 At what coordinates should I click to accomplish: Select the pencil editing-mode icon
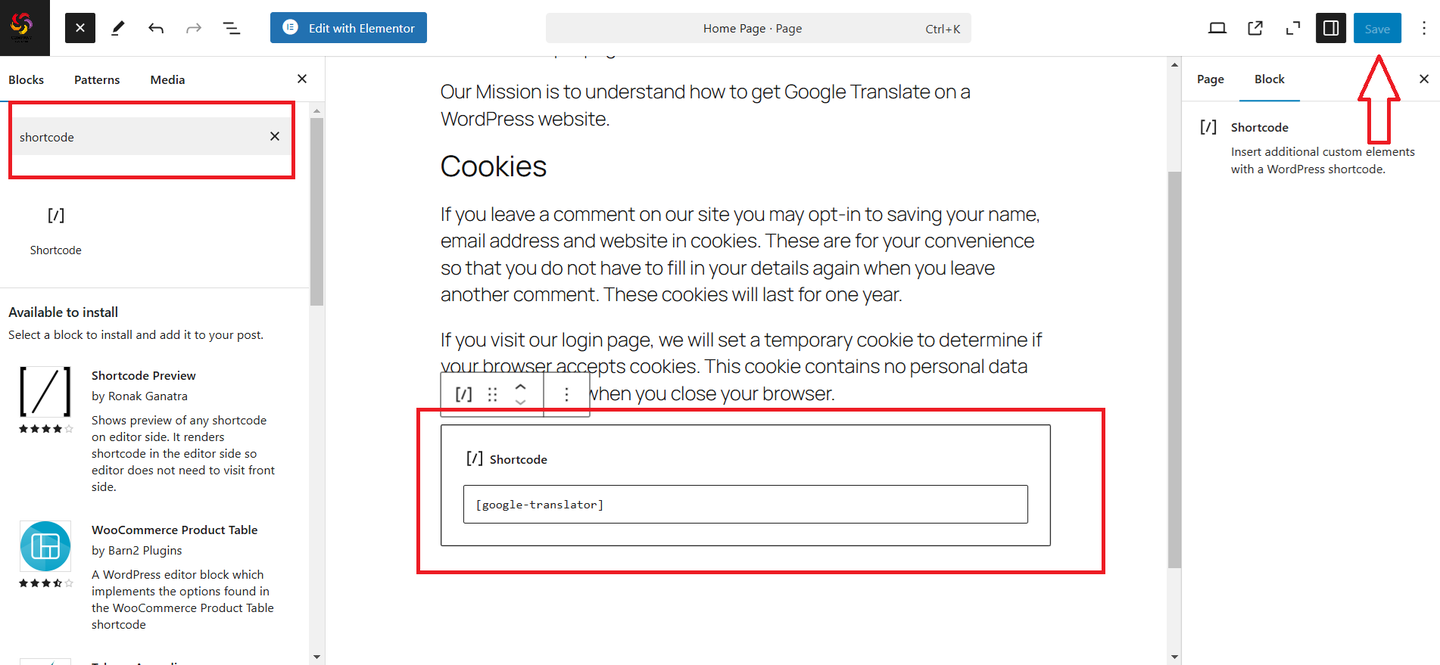pos(117,27)
